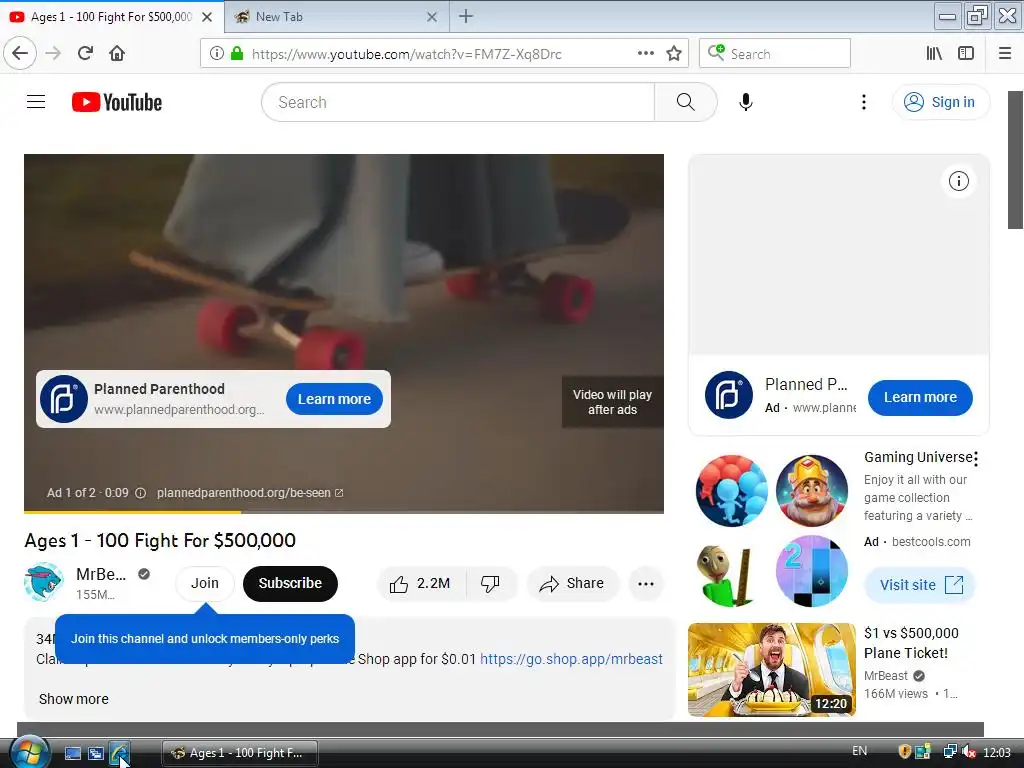Image resolution: width=1024 pixels, height=768 pixels.
Task: Switch to the Ages 1 - 100 Fight tab
Action: (x=112, y=16)
